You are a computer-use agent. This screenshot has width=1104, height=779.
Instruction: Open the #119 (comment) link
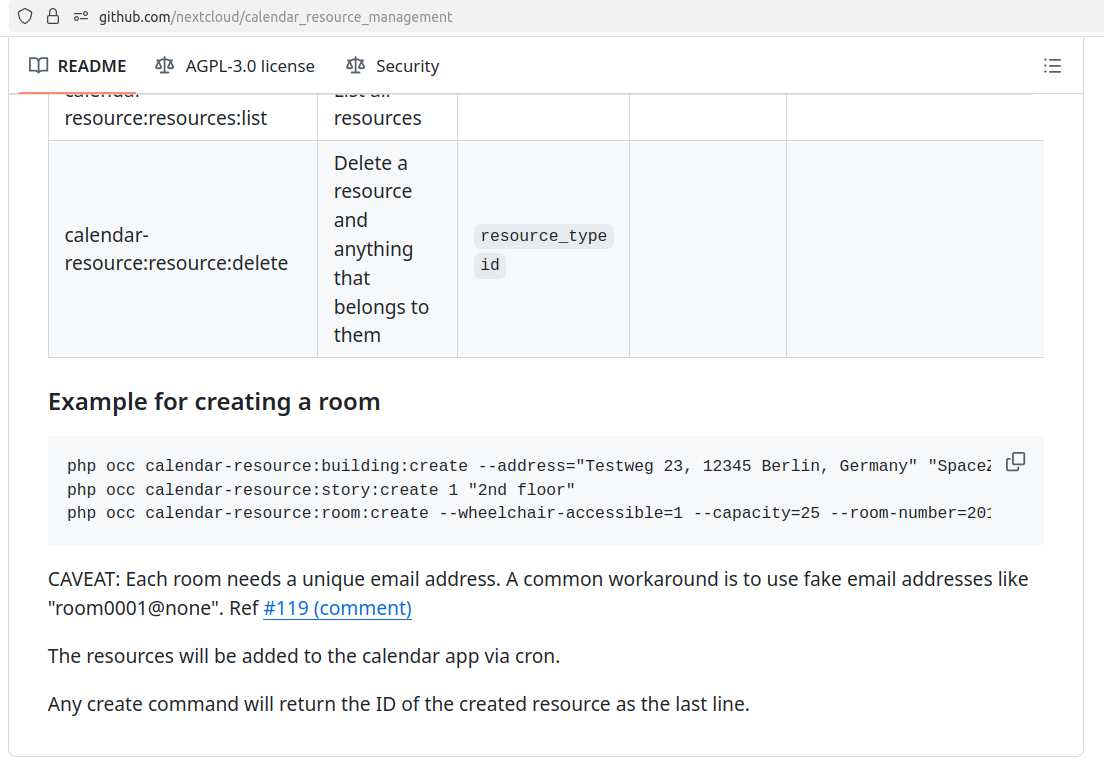337,608
